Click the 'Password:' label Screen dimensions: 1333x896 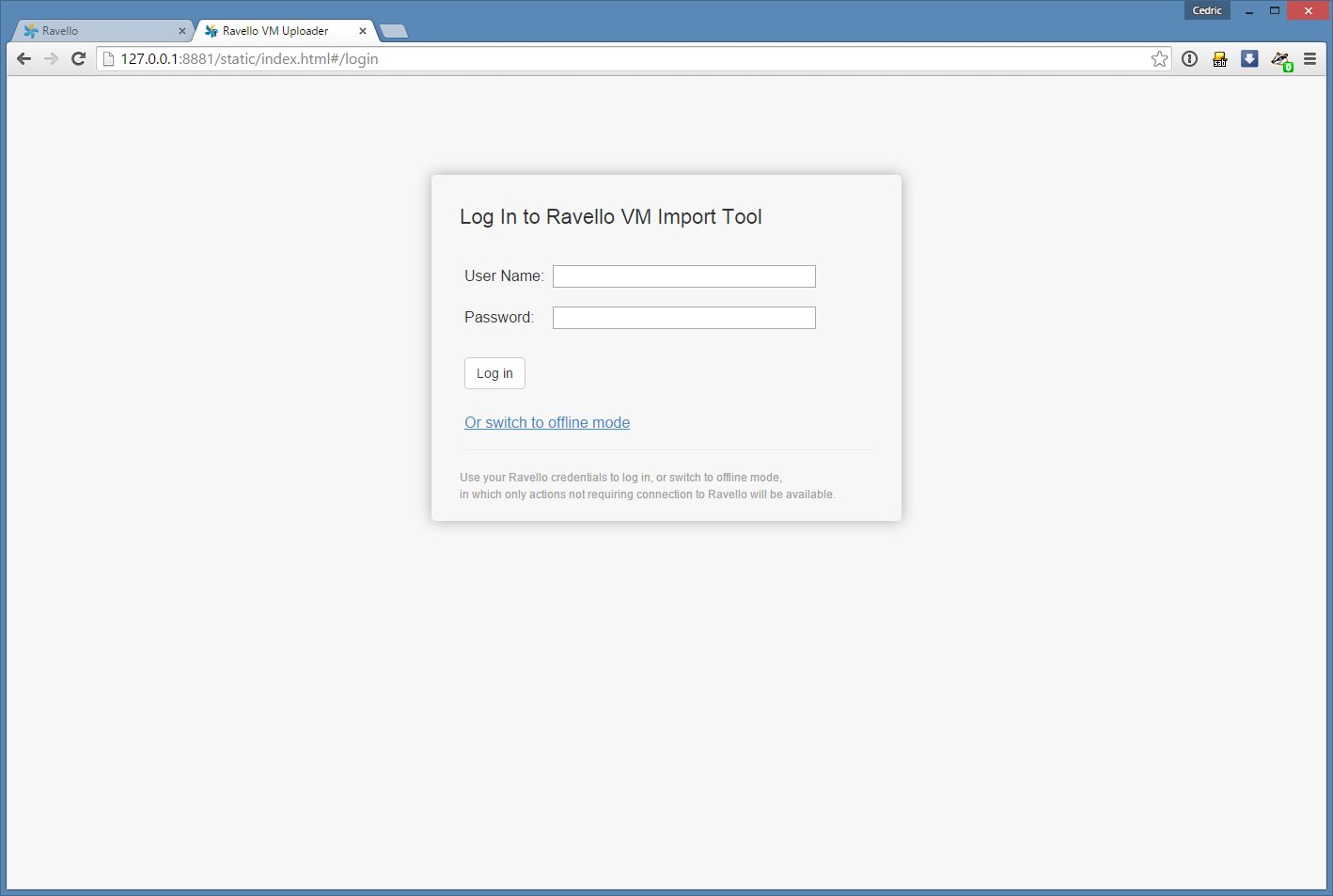(499, 318)
